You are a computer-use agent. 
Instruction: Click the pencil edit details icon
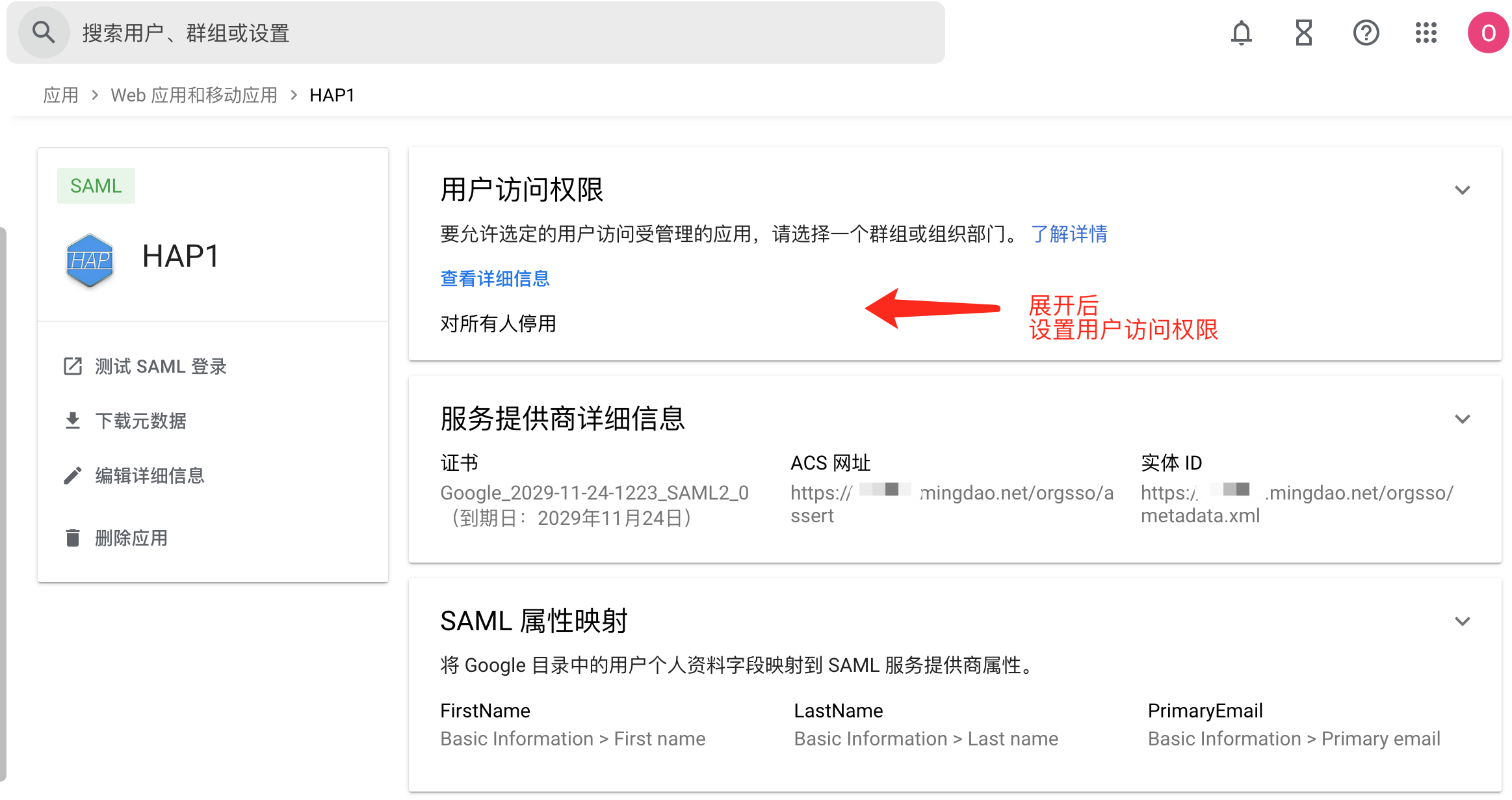[73, 475]
